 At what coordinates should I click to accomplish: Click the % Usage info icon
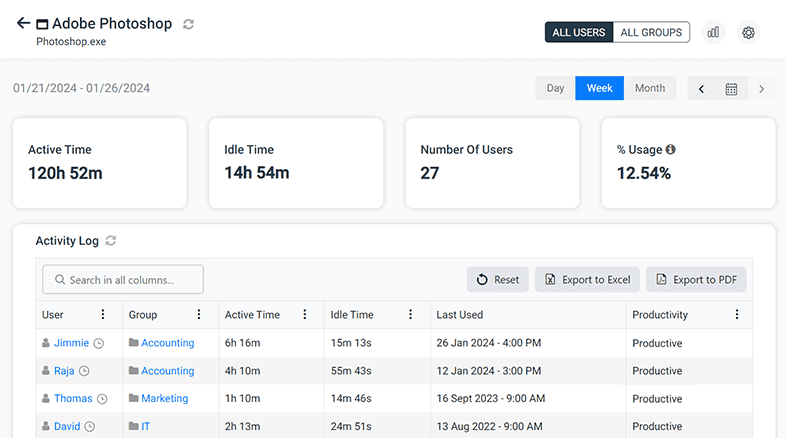pyautogui.click(x=671, y=149)
